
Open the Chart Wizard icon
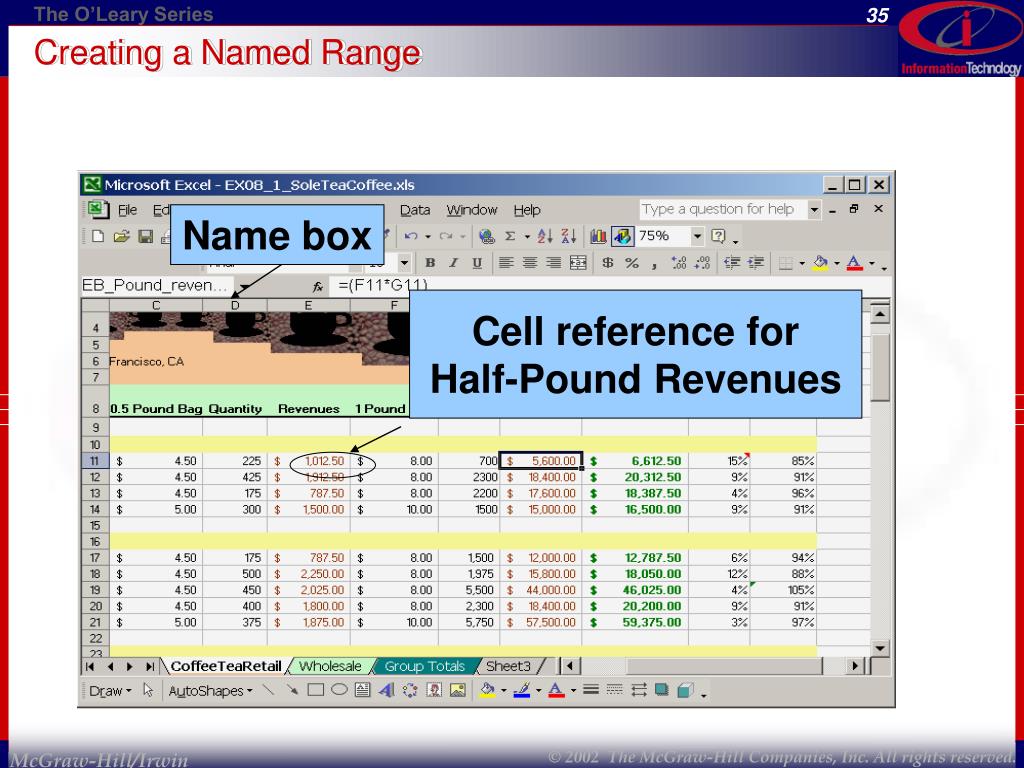click(x=599, y=237)
